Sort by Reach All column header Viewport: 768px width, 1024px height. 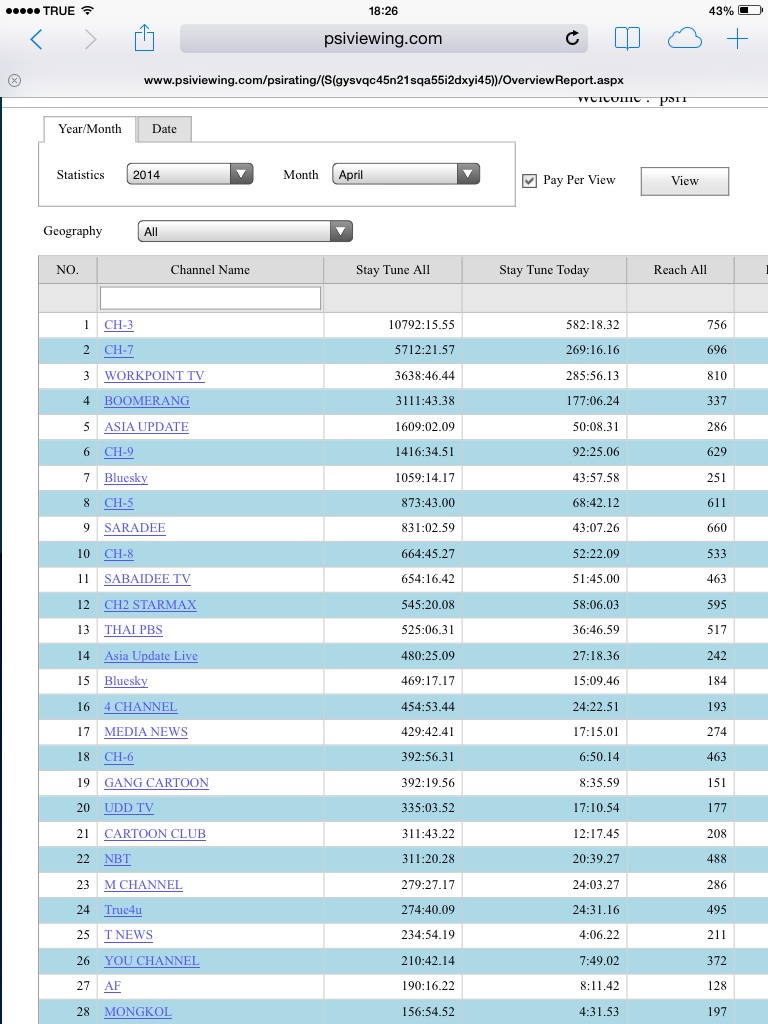tap(680, 270)
